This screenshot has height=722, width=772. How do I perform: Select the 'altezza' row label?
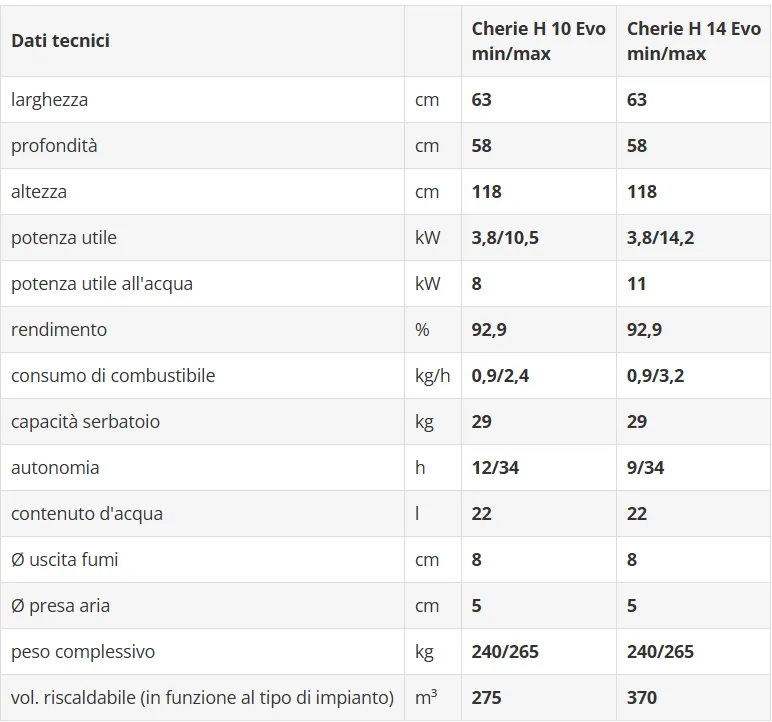coord(39,192)
